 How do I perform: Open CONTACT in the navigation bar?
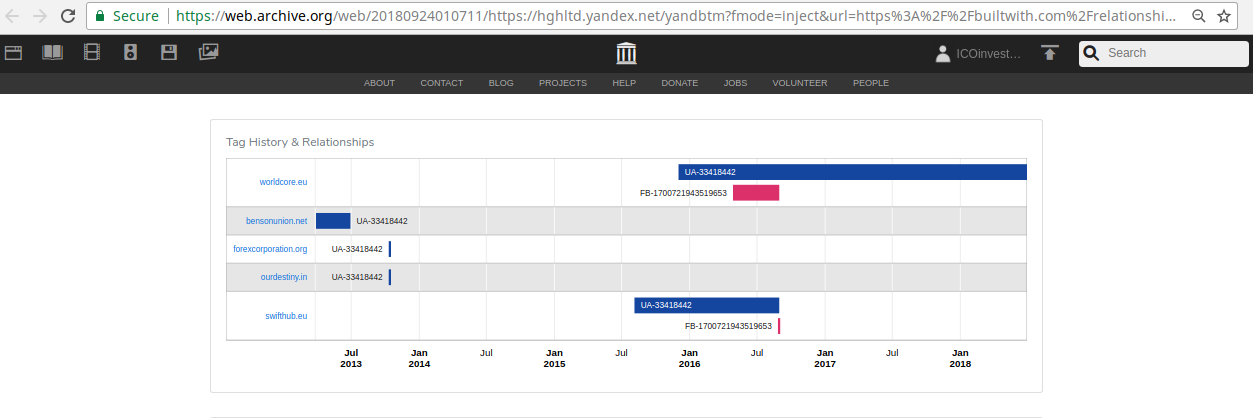pyautogui.click(x=441, y=83)
